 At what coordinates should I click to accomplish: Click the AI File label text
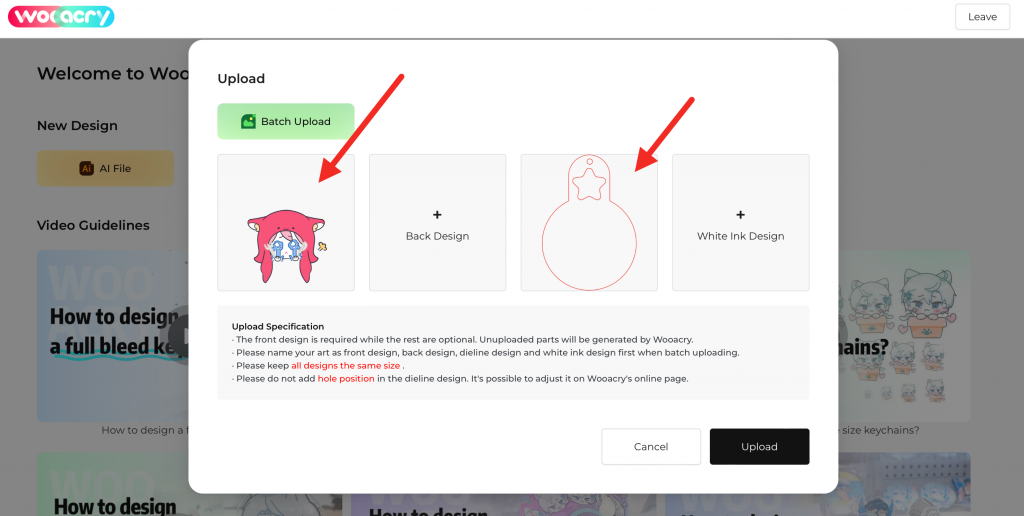point(115,169)
